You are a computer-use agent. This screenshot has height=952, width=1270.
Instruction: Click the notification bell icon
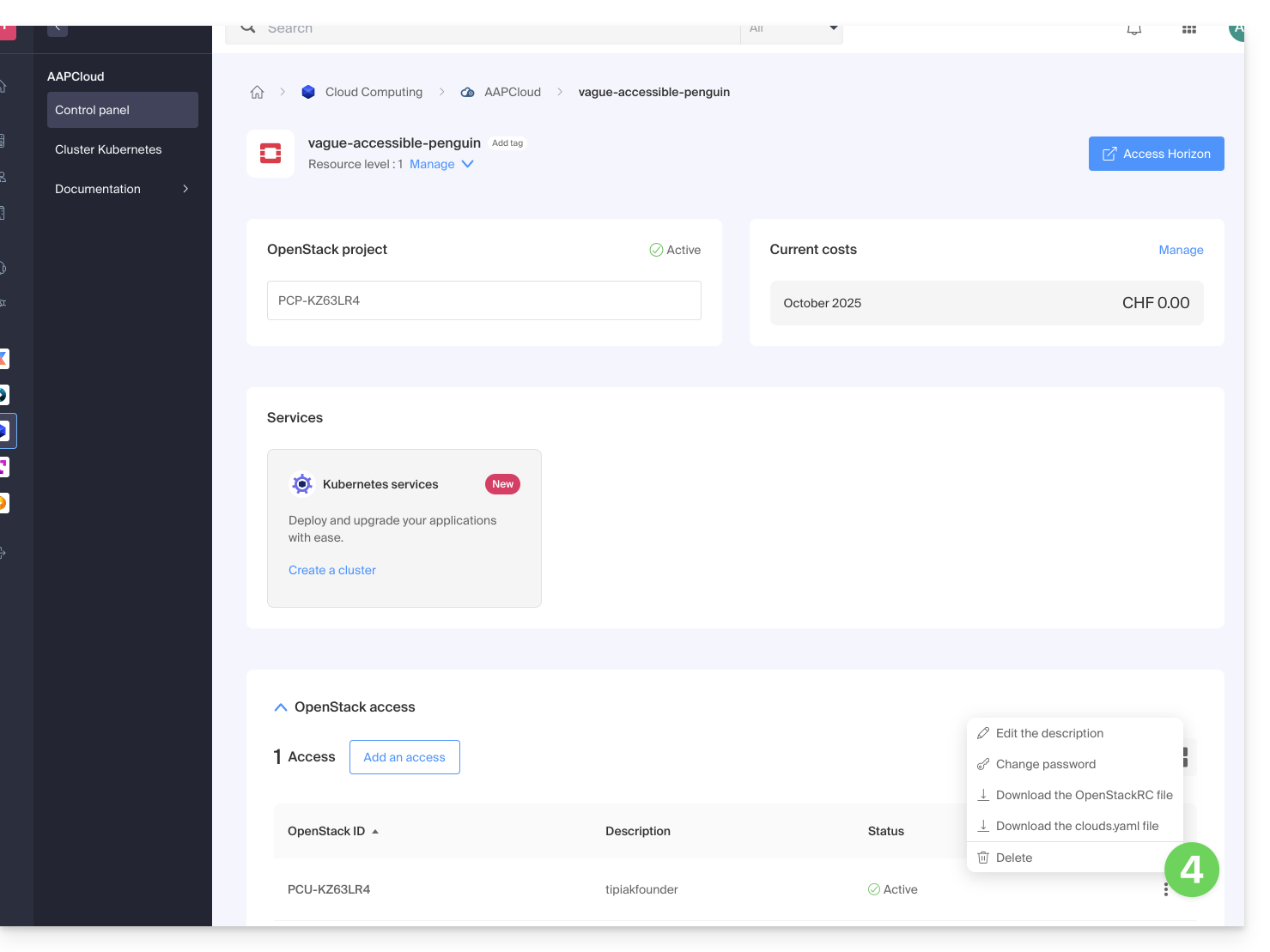[1134, 29]
